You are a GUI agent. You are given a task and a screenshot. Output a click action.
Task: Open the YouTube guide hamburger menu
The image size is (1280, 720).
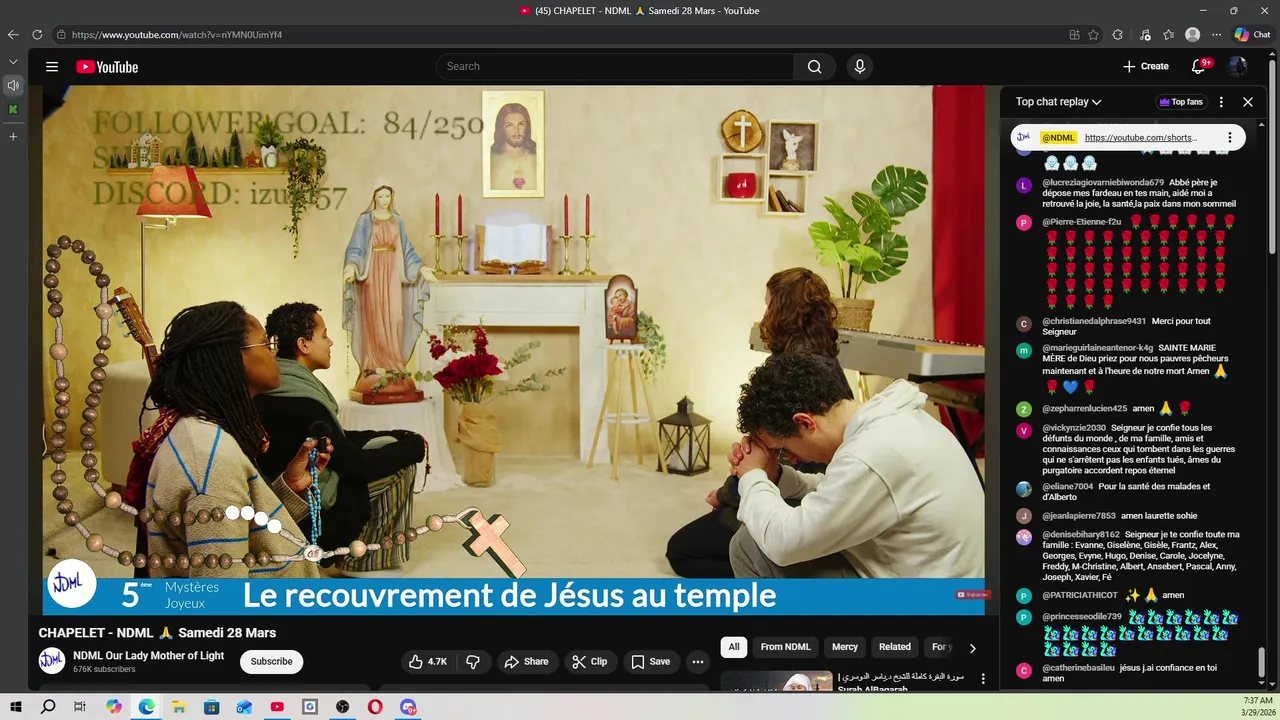(x=51, y=67)
